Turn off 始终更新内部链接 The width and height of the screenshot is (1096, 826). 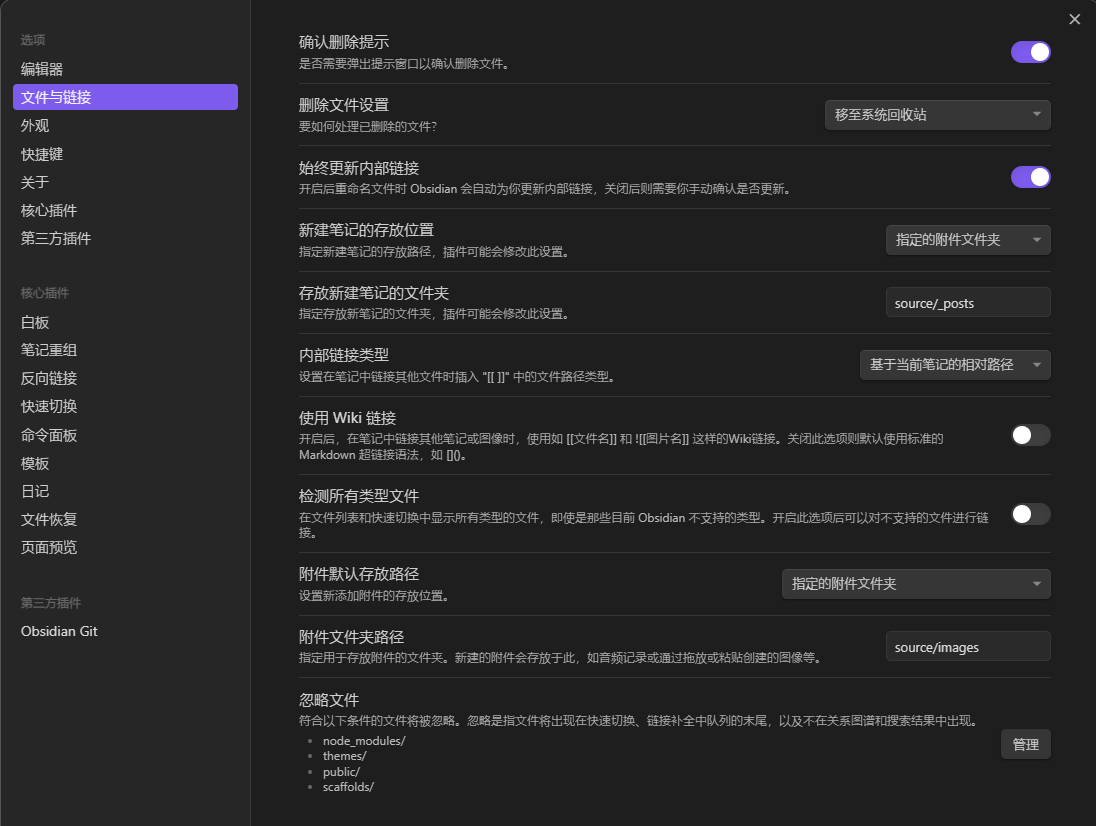coord(1030,176)
